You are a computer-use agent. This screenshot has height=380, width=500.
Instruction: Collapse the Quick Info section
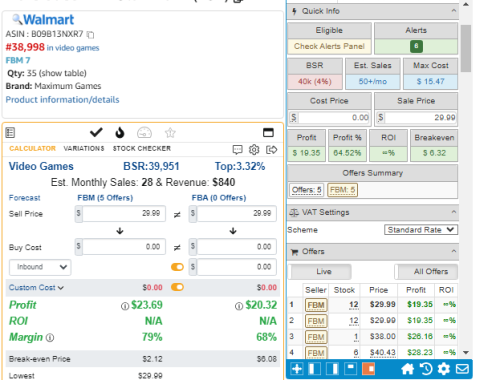(454, 11)
